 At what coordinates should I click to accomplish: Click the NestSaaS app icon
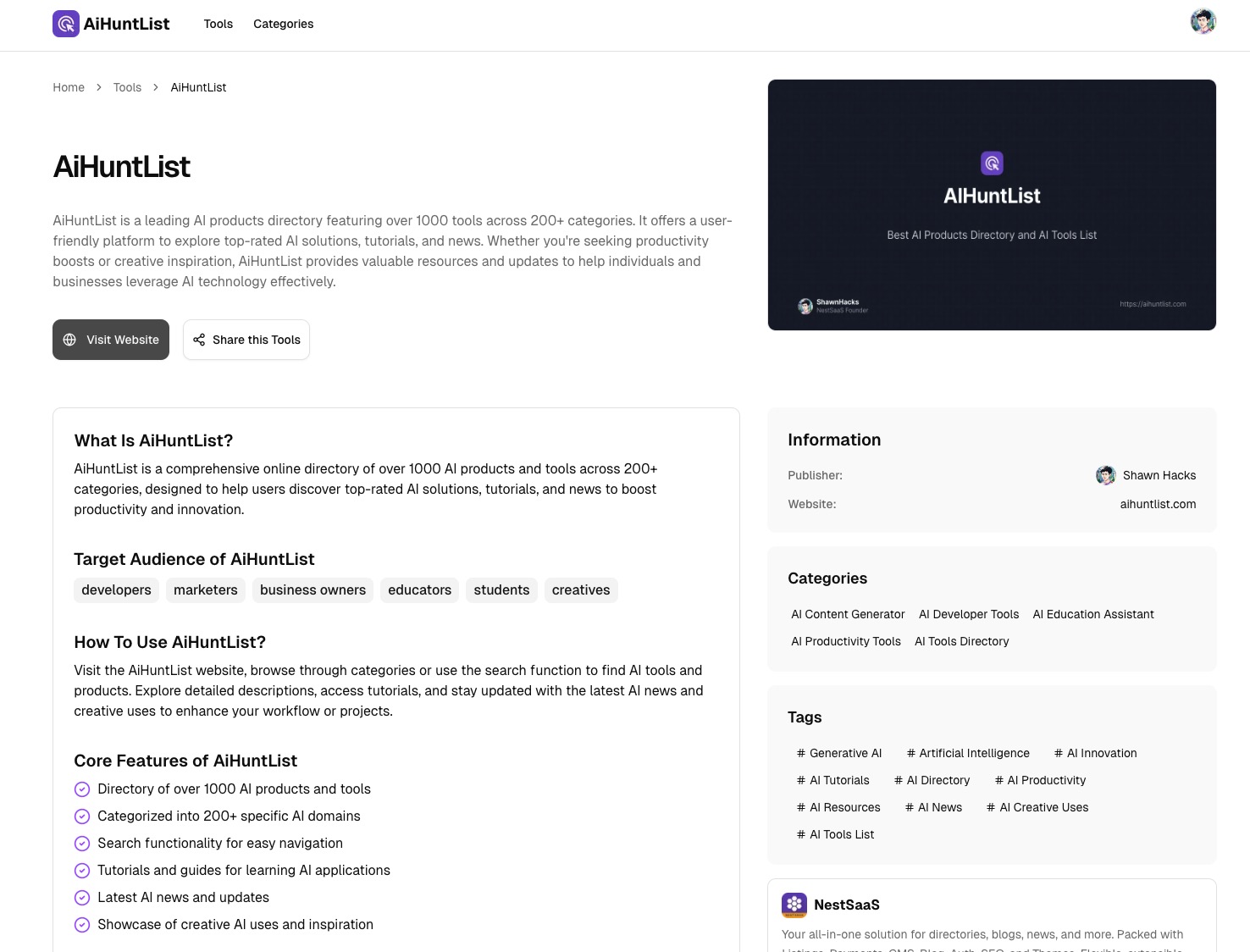(794, 905)
